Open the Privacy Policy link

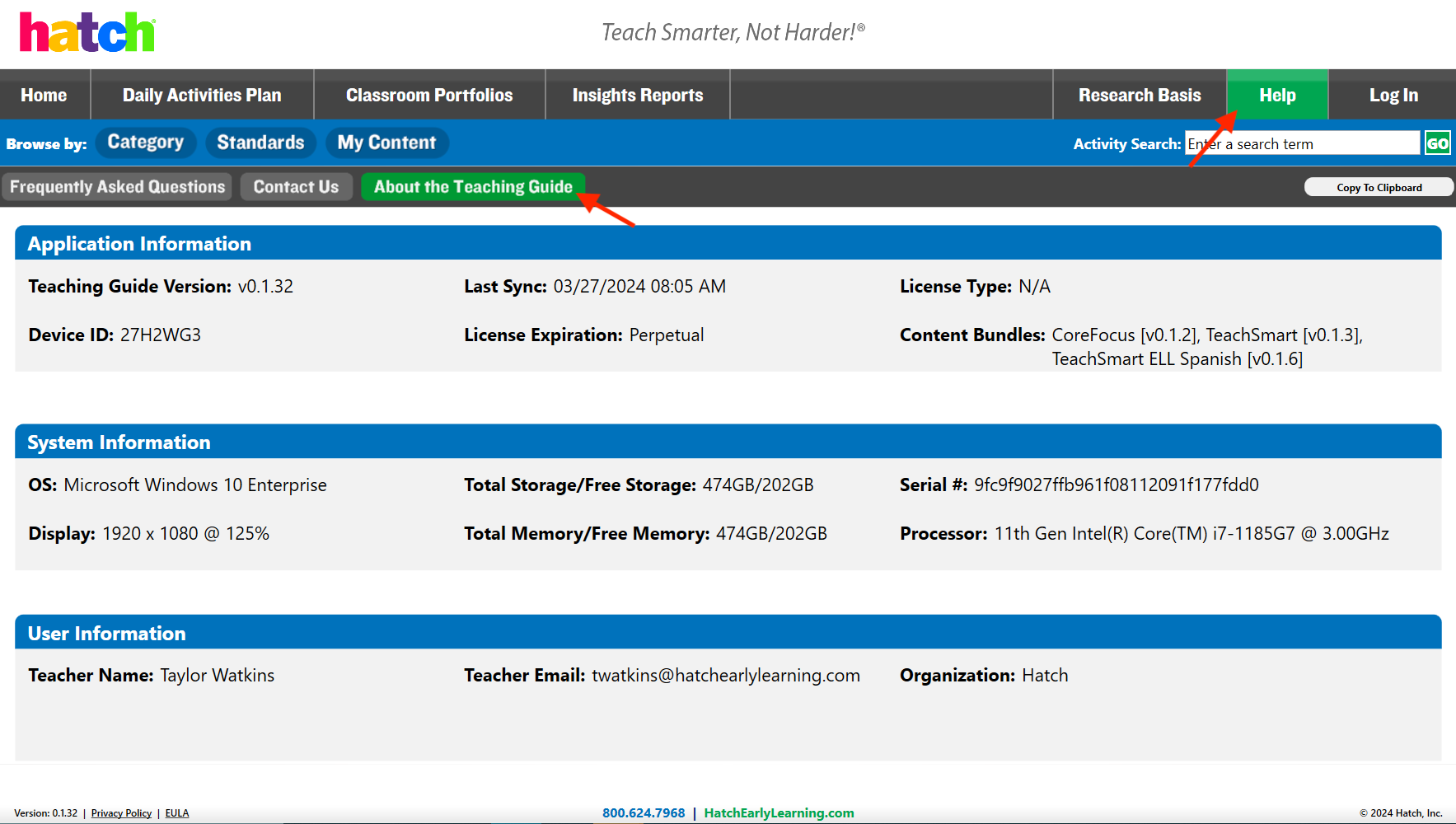point(121,813)
